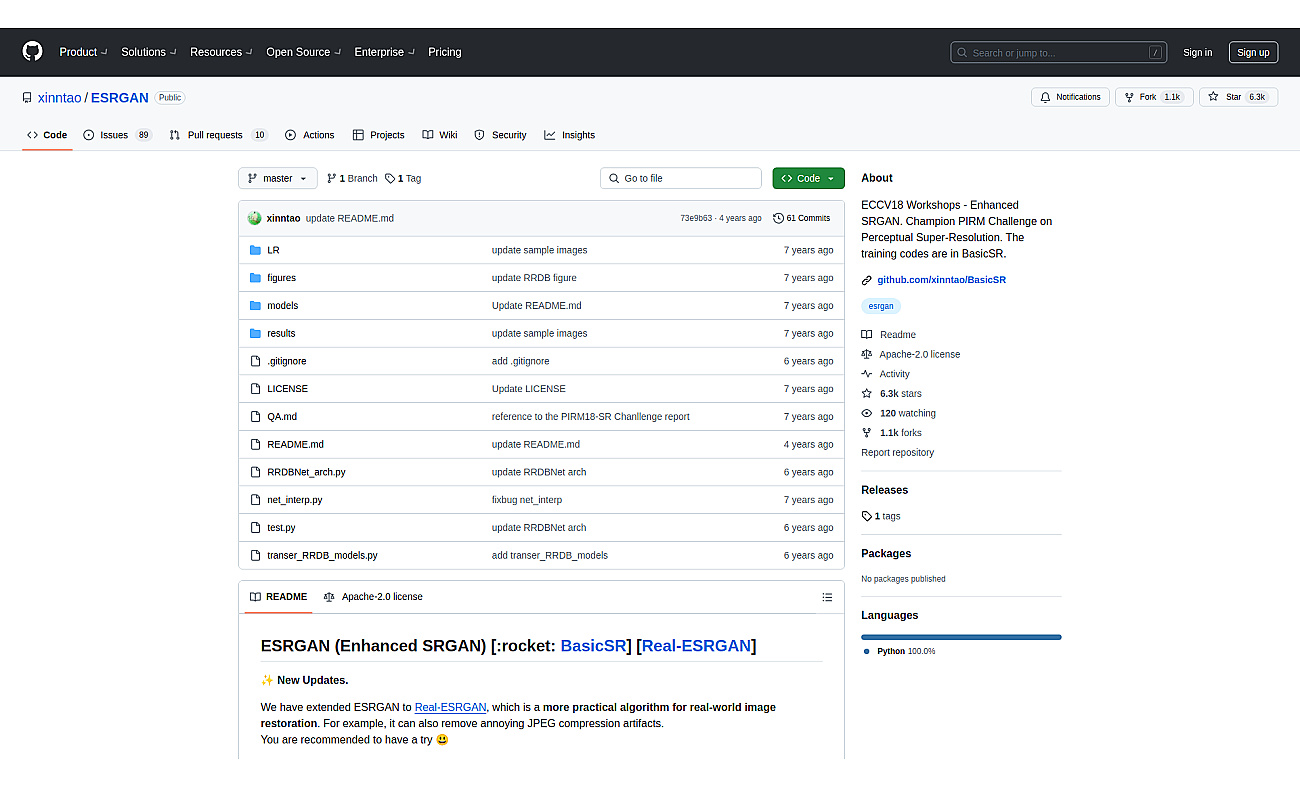Screen dimensions: 1300x788
Task: Select the Apache-2.0 license tab
Action: click(x=373, y=597)
